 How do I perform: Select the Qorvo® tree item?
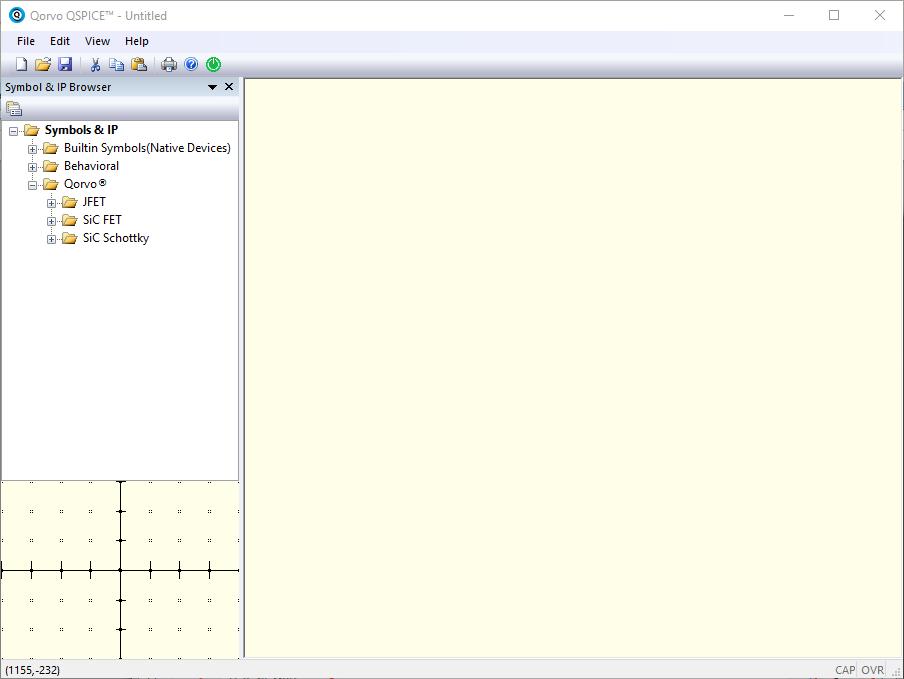(x=85, y=184)
